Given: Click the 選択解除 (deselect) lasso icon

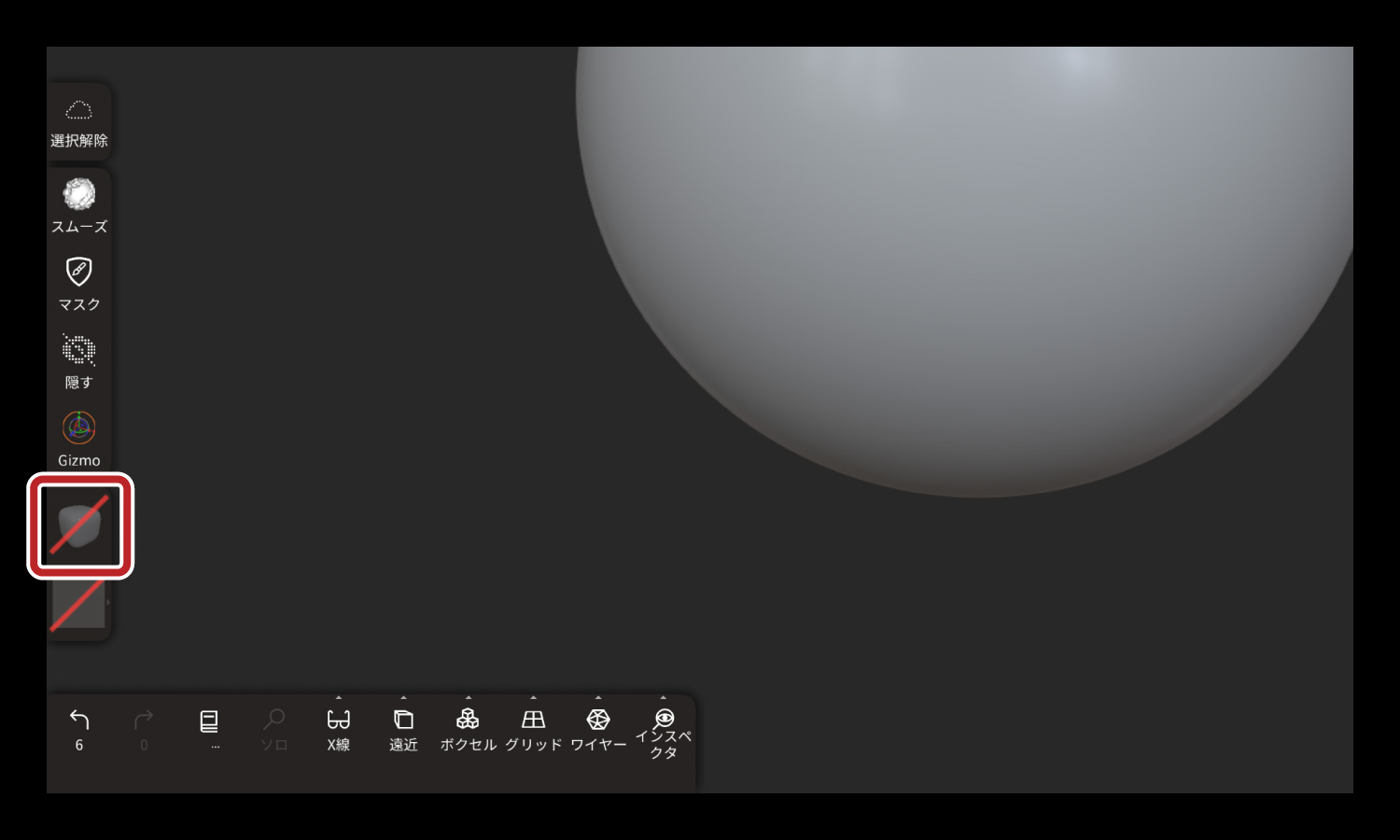Looking at the screenshot, I should tap(79, 112).
